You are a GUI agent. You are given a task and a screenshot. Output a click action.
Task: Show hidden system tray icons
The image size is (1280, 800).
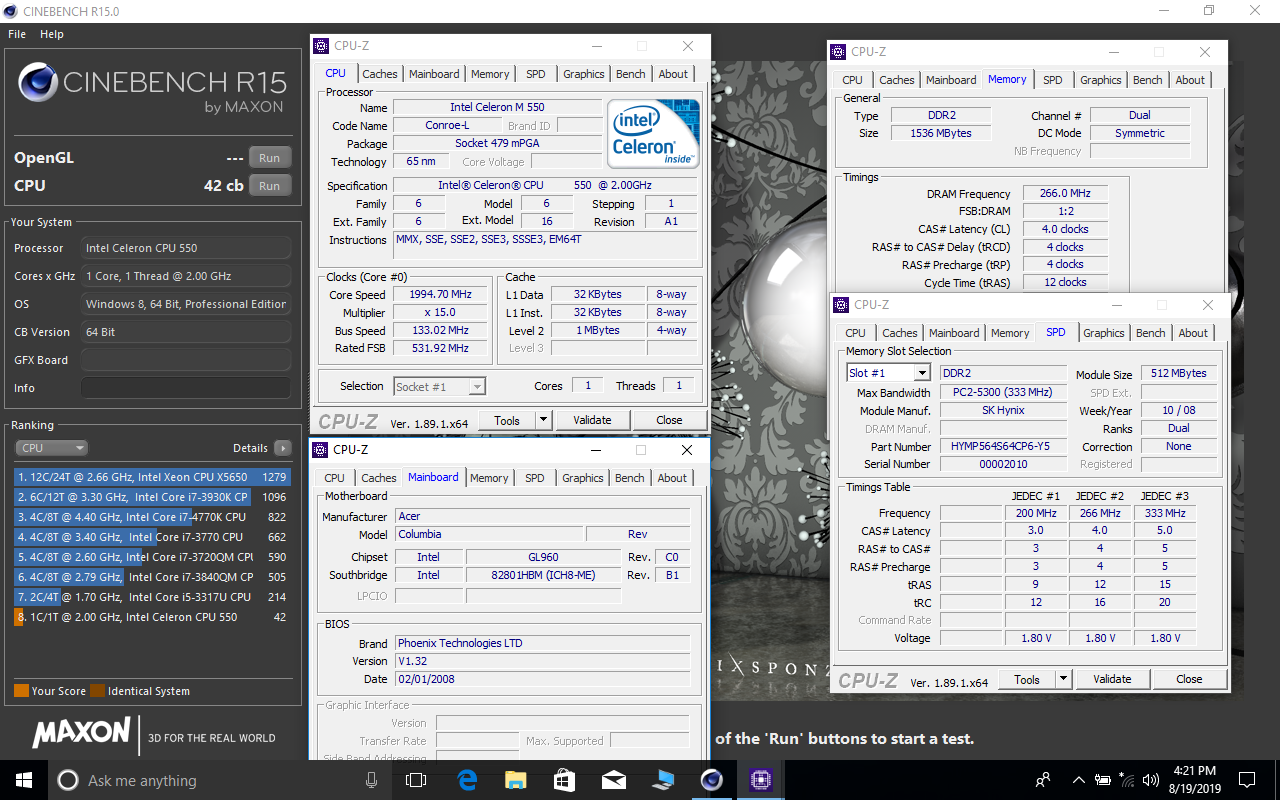1078,780
